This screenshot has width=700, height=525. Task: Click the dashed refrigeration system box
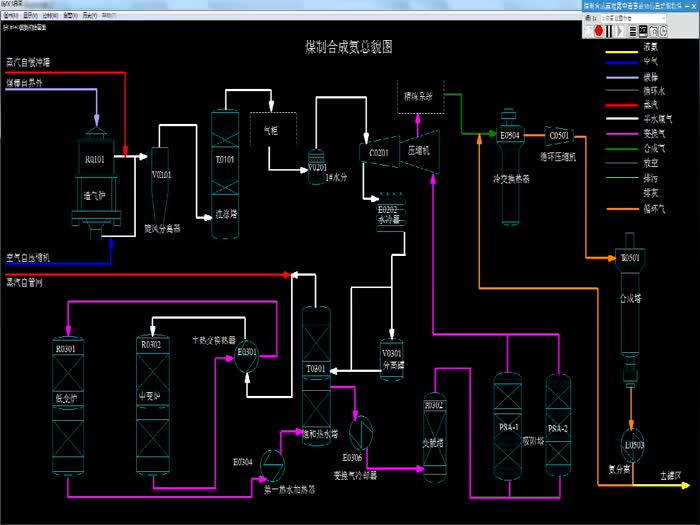pyautogui.click(x=418, y=98)
